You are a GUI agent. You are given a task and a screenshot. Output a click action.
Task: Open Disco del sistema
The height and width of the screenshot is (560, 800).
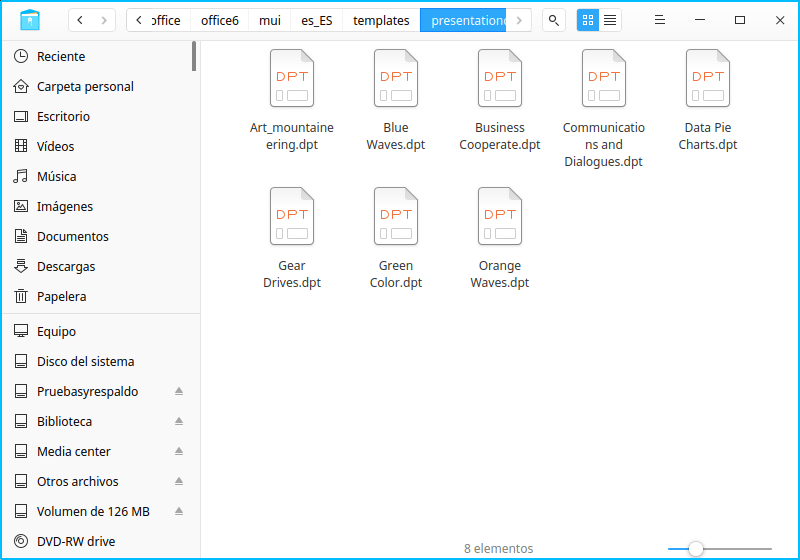(101, 362)
